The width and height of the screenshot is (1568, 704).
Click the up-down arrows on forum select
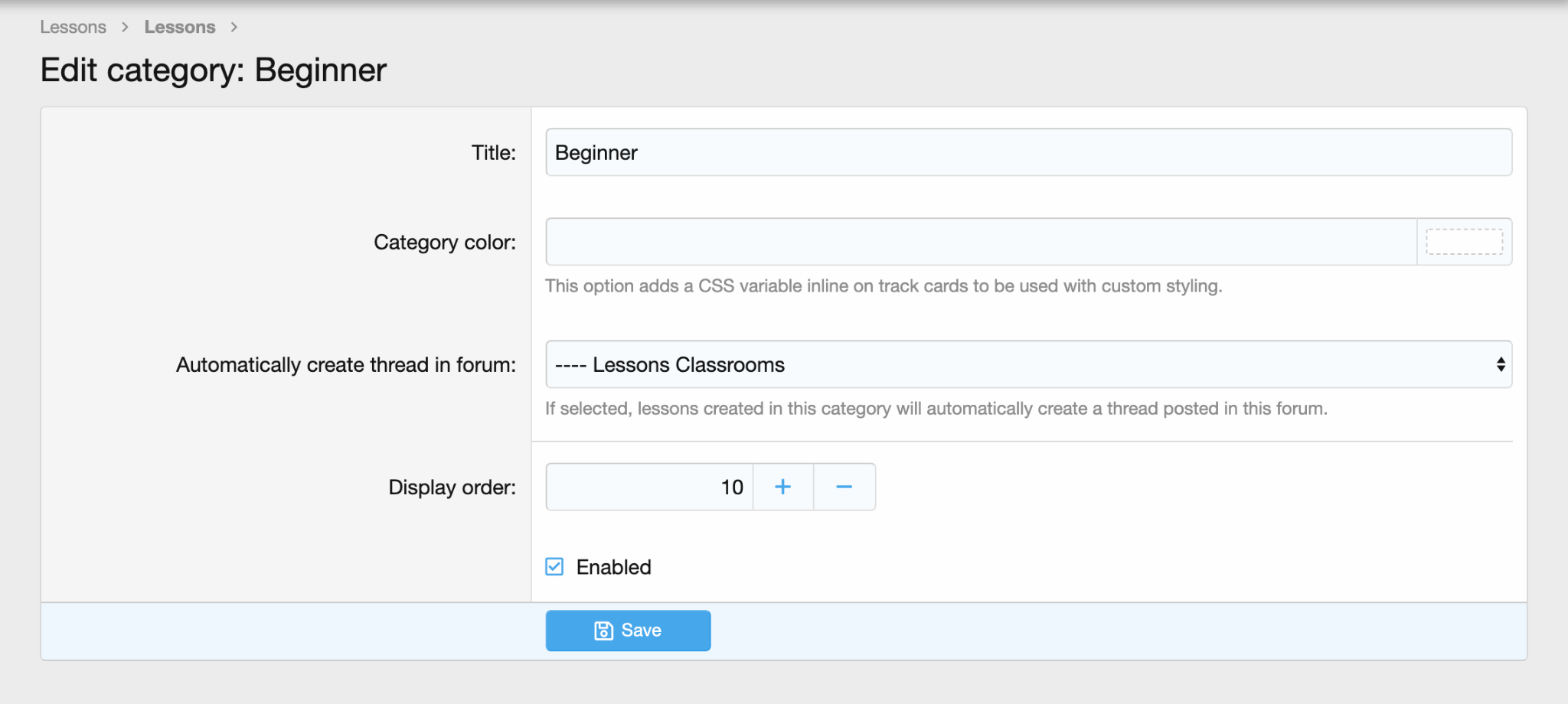pyautogui.click(x=1500, y=364)
